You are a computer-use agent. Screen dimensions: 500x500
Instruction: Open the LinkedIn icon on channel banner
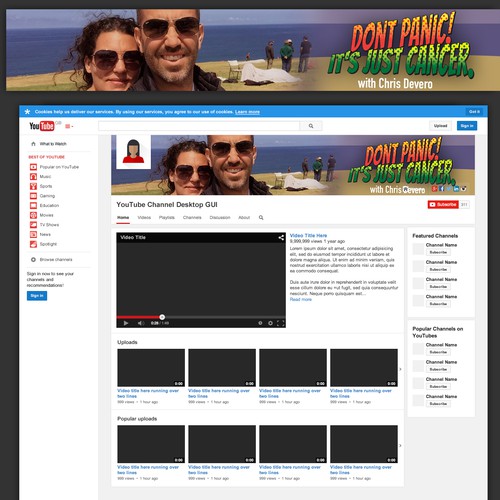(456, 189)
